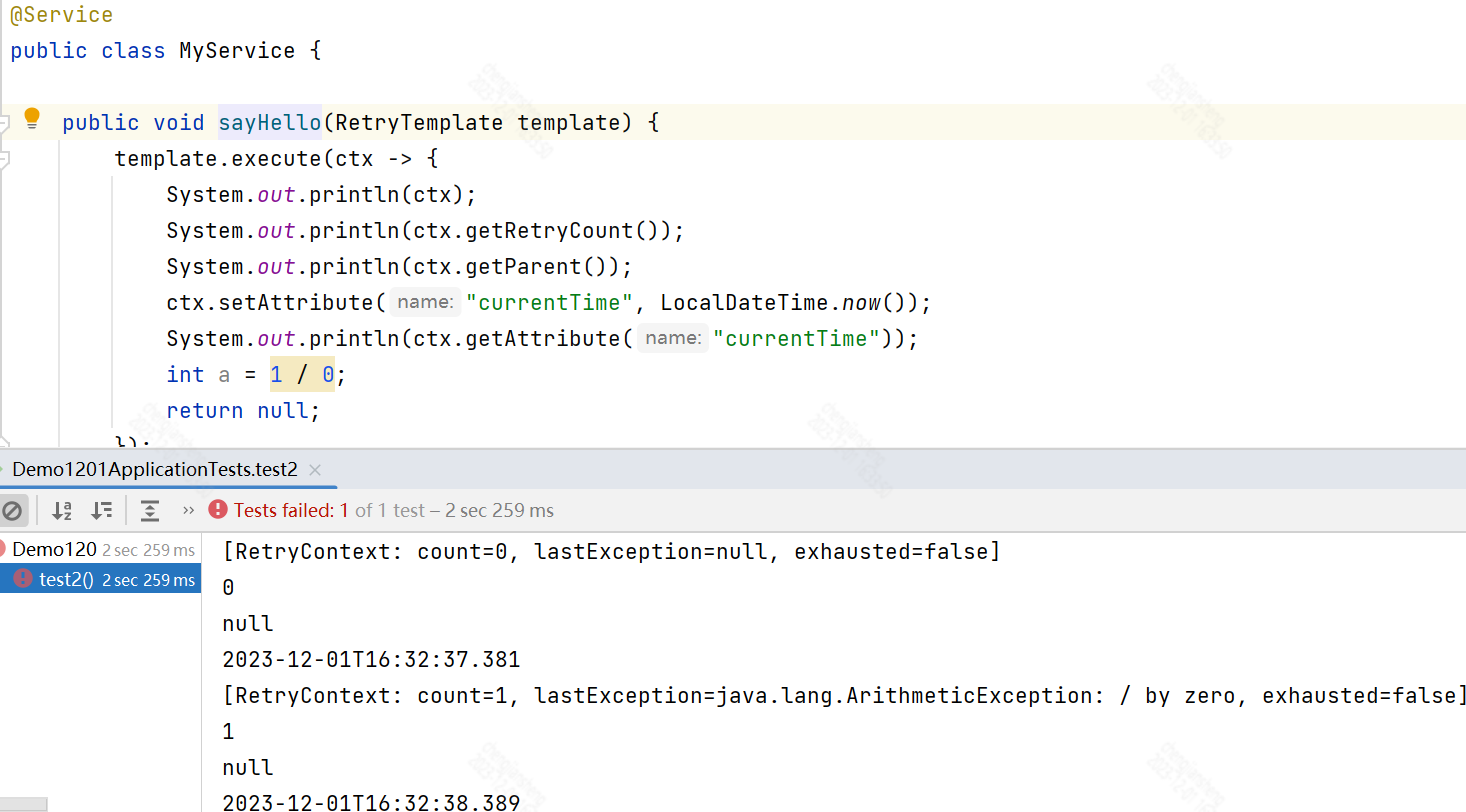Viewport: 1466px width, 812px height.
Task: Toggle alphabetical sorting of test results
Action: (61, 510)
